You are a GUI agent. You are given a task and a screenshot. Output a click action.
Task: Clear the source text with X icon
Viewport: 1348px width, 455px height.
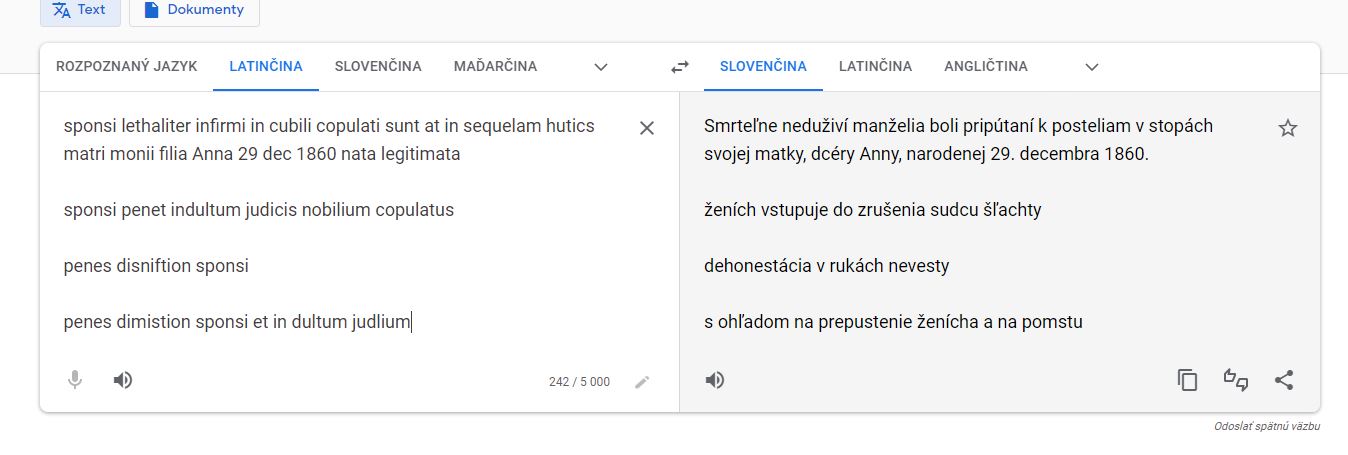647,128
